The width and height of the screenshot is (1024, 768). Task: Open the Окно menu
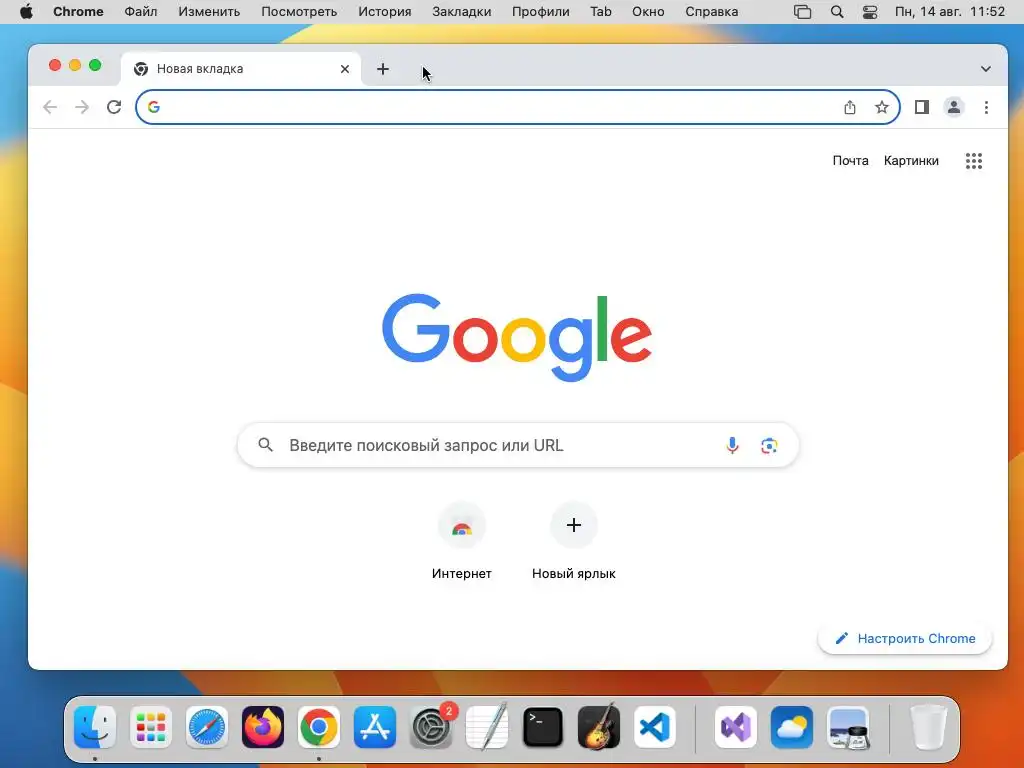coord(648,12)
